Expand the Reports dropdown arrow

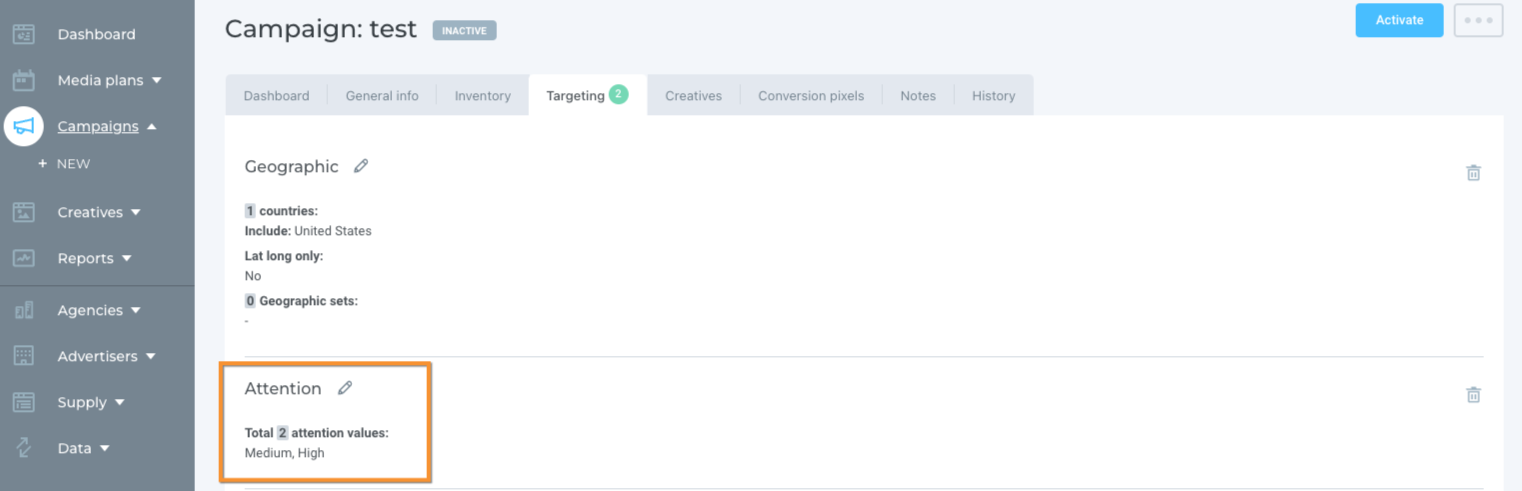[x=126, y=258]
